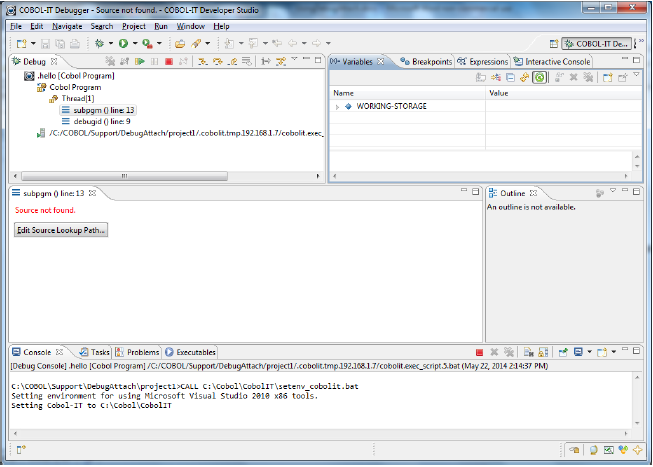
Task: Switch to the Executables tab
Action: 190,352
